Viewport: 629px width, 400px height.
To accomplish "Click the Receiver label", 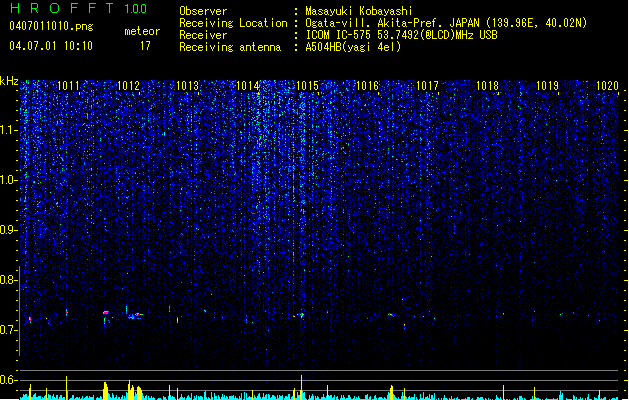I will [203, 35].
